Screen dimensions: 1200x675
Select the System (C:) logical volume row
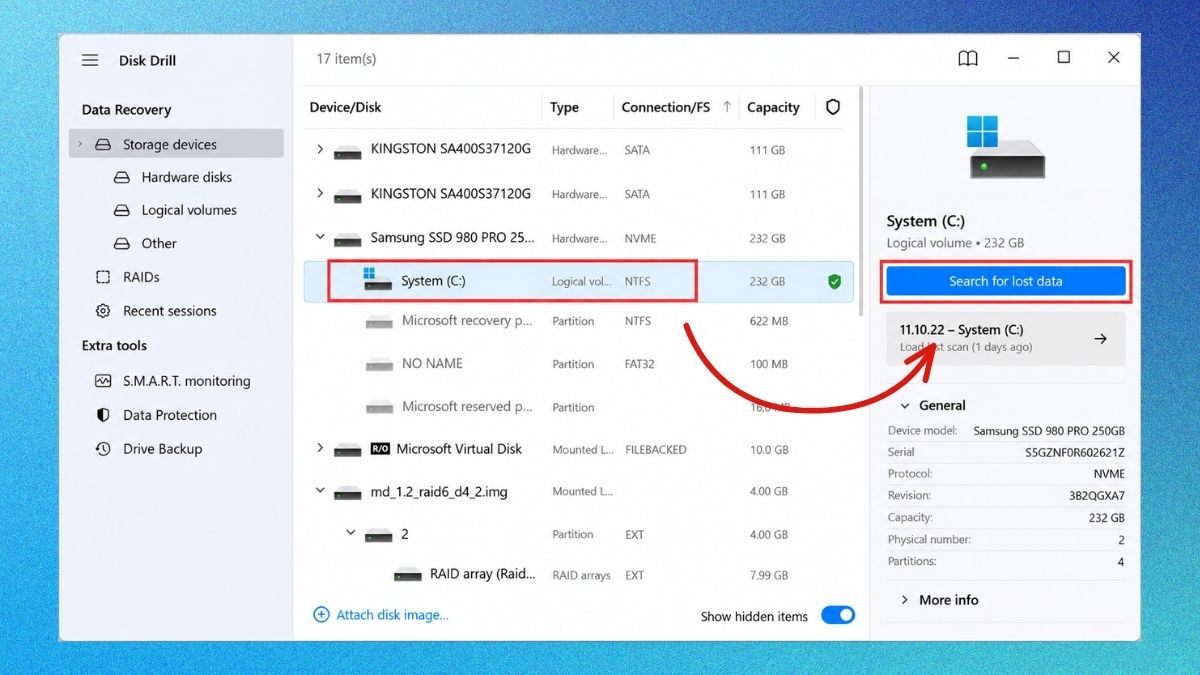(x=579, y=282)
